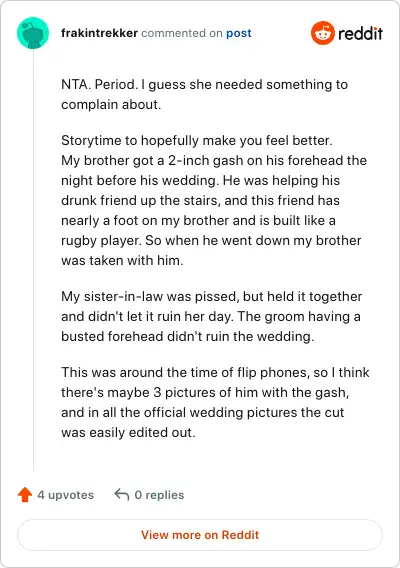
Task: Click the reply arrow icon
Action: [122, 494]
